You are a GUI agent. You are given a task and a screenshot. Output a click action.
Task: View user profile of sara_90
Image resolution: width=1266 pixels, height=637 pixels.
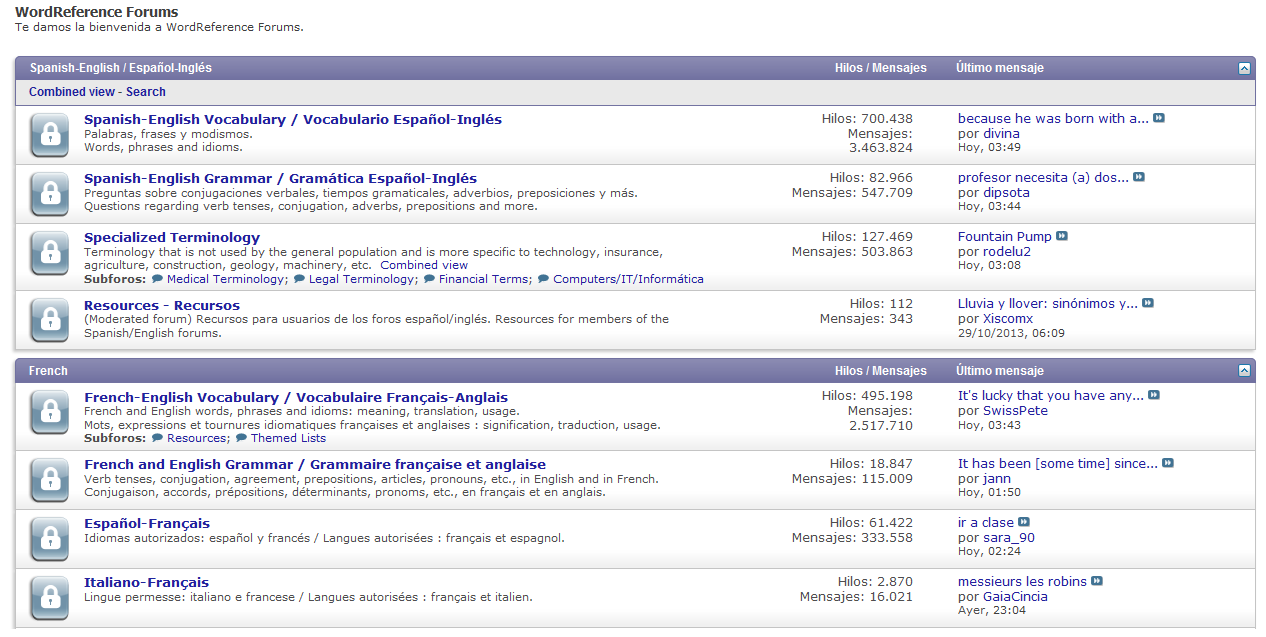coord(1009,538)
